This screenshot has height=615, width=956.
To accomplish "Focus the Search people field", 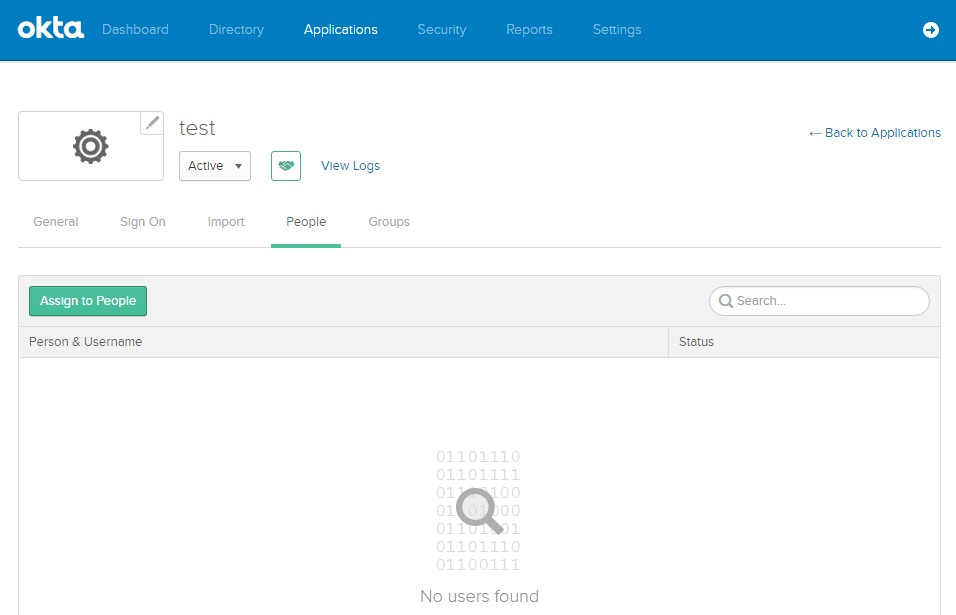I will (x=819, y=301).
